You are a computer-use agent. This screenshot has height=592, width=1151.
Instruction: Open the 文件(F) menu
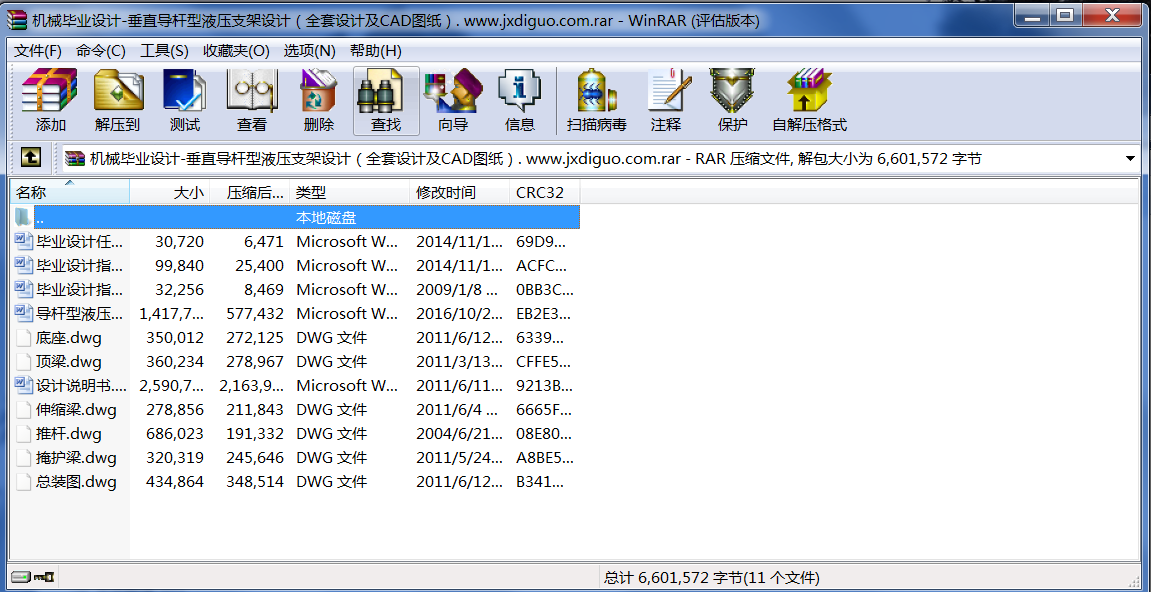[38, 51]
